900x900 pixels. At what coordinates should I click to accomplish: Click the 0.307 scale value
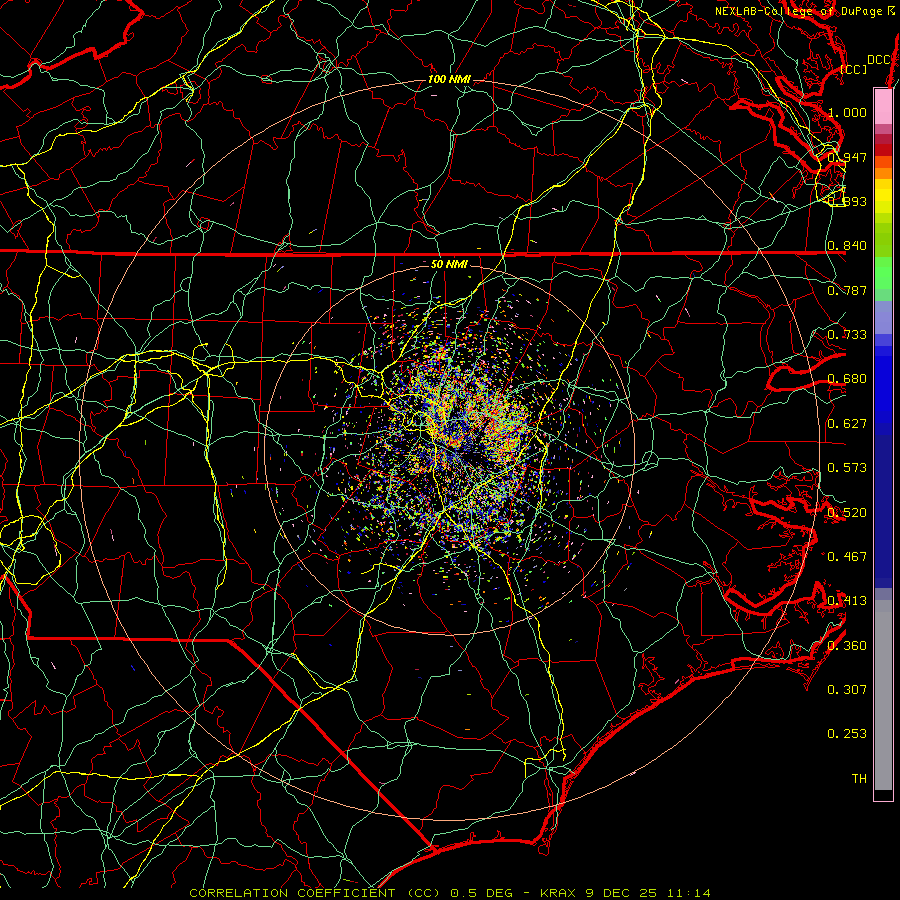(848, 690)
